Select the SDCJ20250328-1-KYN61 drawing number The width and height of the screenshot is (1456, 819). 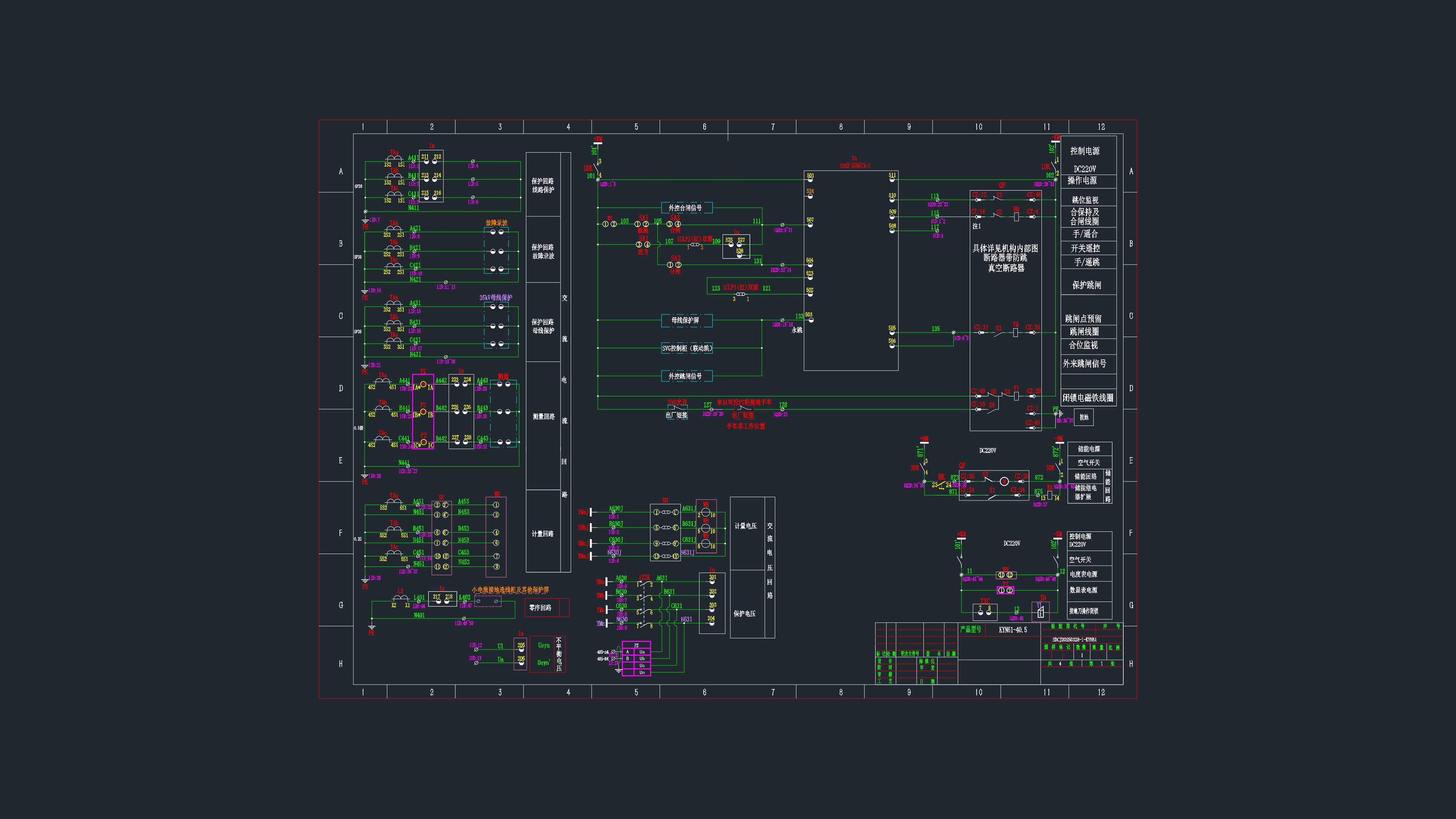point(1075,640)
